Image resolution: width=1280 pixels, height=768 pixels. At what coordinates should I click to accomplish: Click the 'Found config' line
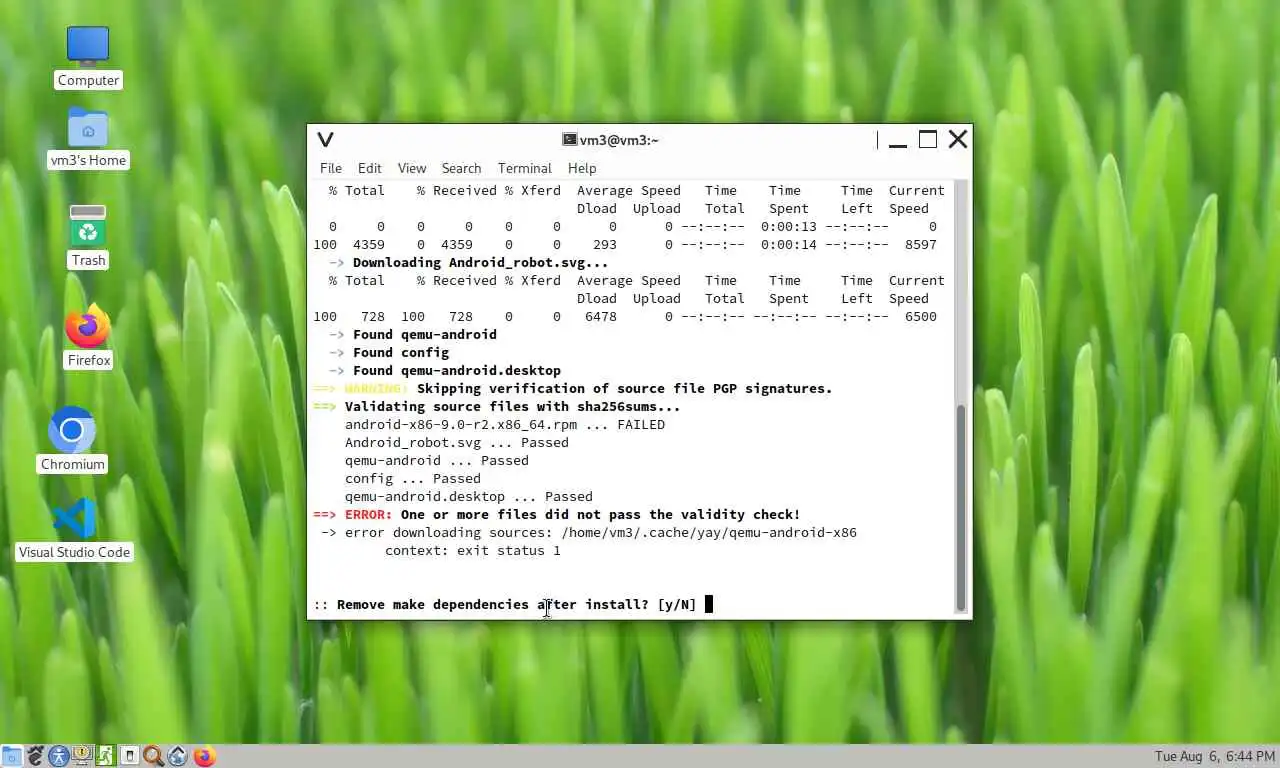tap(389, 353)
